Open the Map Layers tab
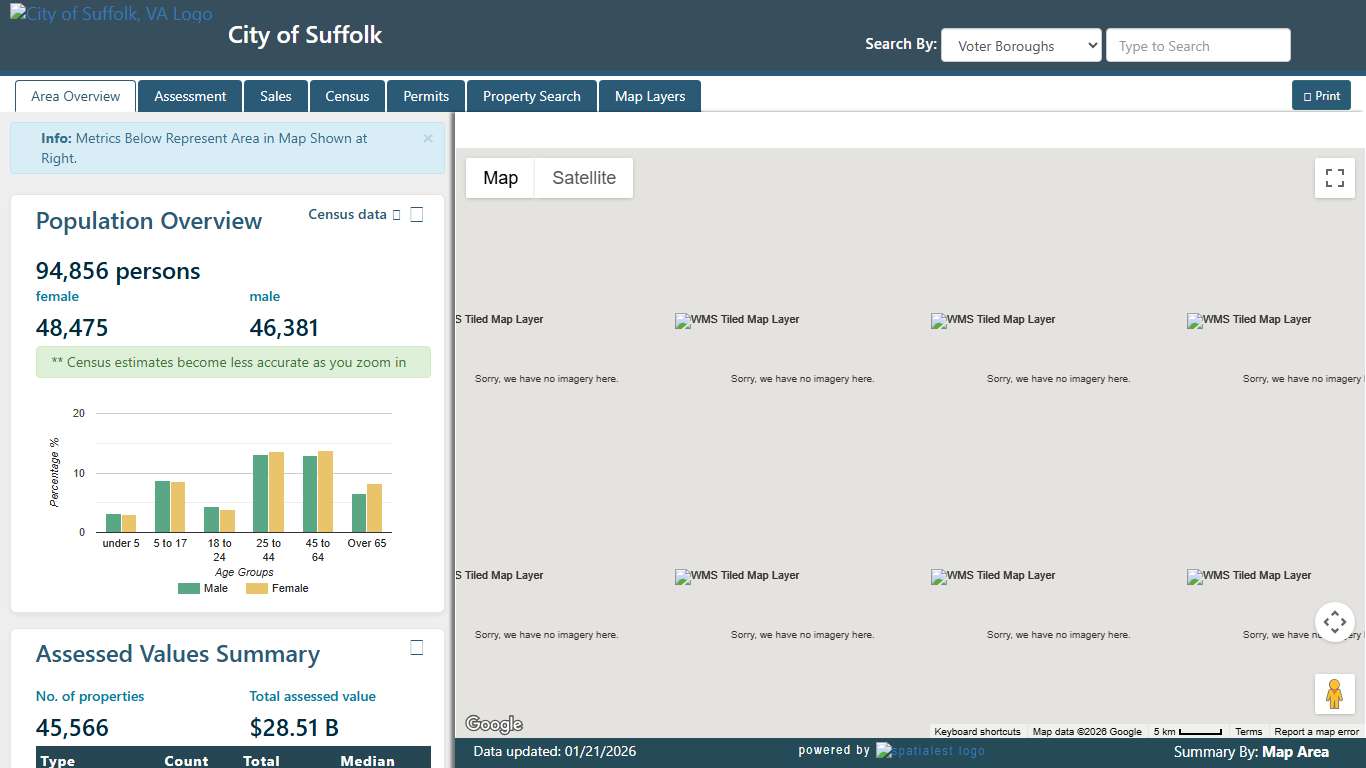Screen dimensions: 1366x768 (x=649, y=95)
